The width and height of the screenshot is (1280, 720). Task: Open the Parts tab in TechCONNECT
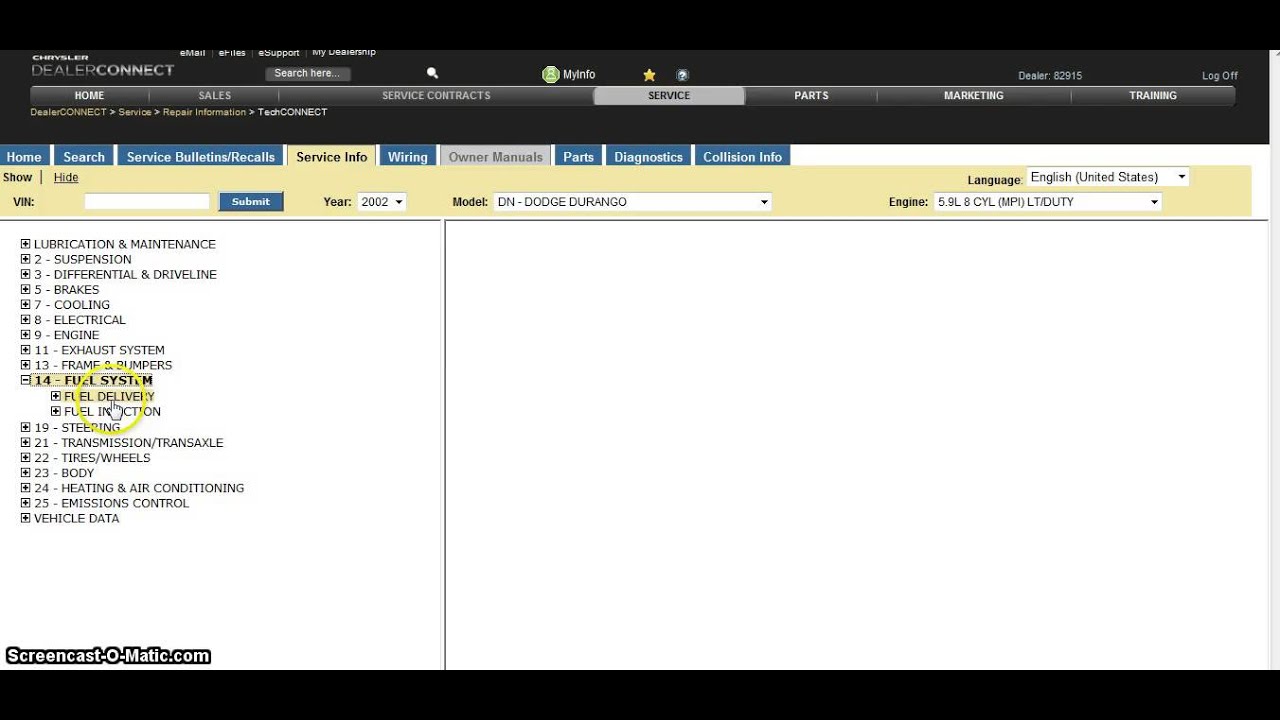(x=578, y=157)
